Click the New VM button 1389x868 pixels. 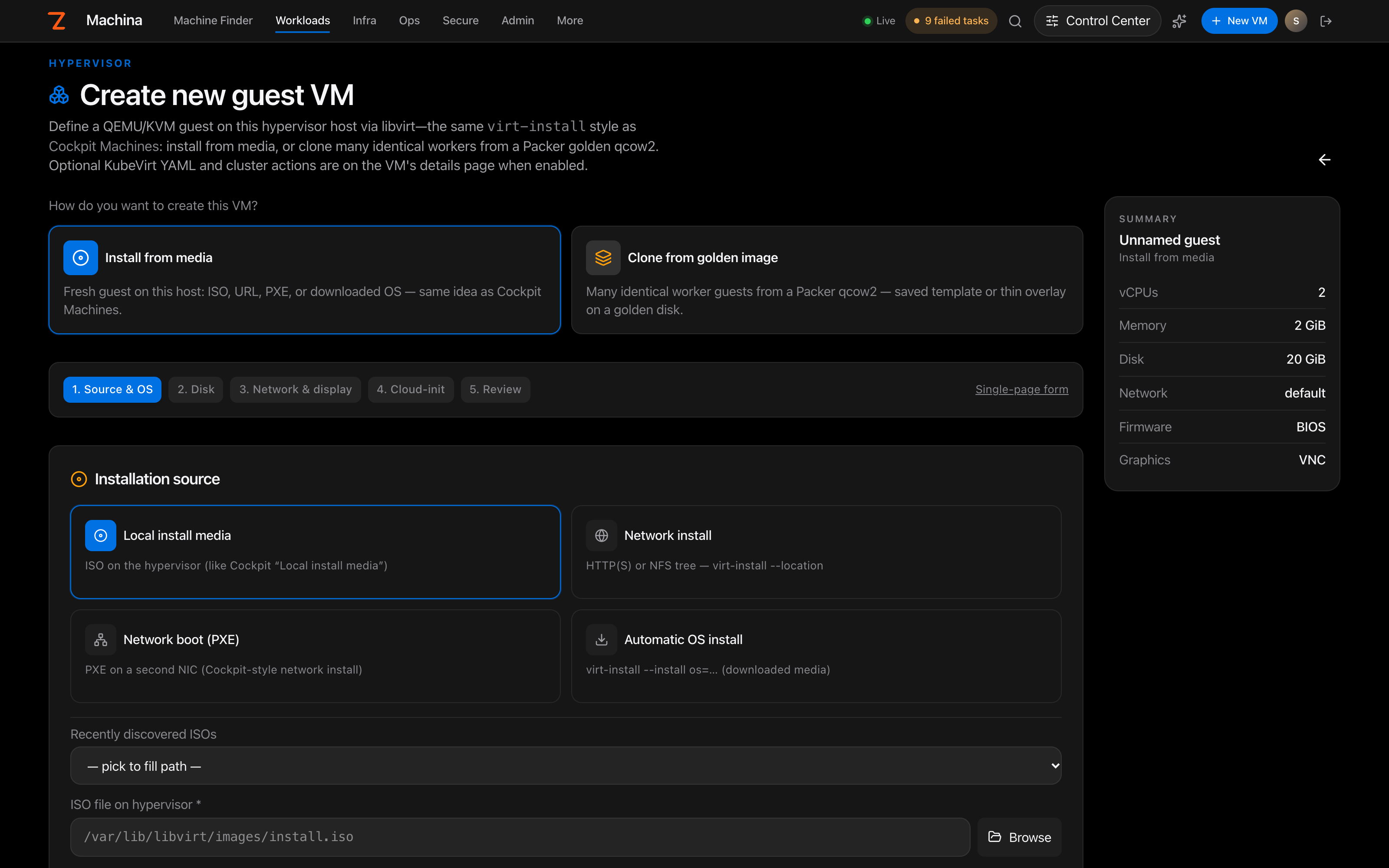(x=1239, y=21)
